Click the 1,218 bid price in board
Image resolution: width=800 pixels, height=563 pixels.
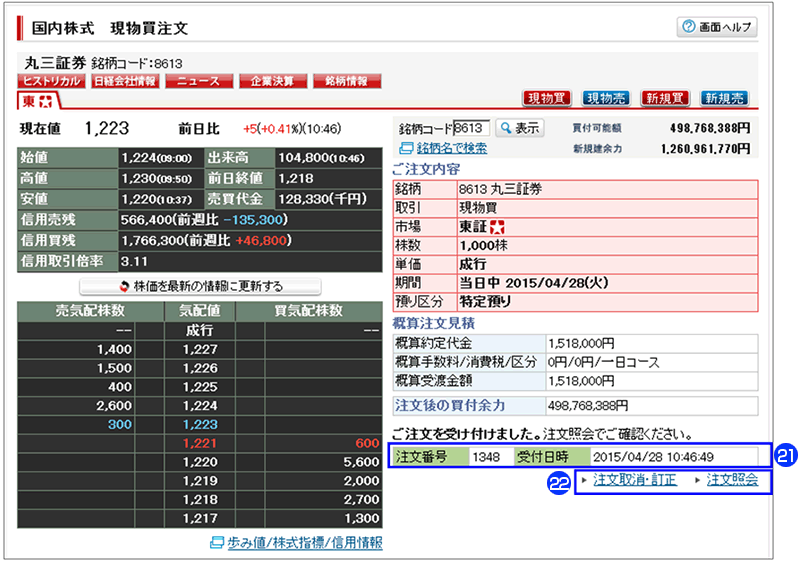200,499
